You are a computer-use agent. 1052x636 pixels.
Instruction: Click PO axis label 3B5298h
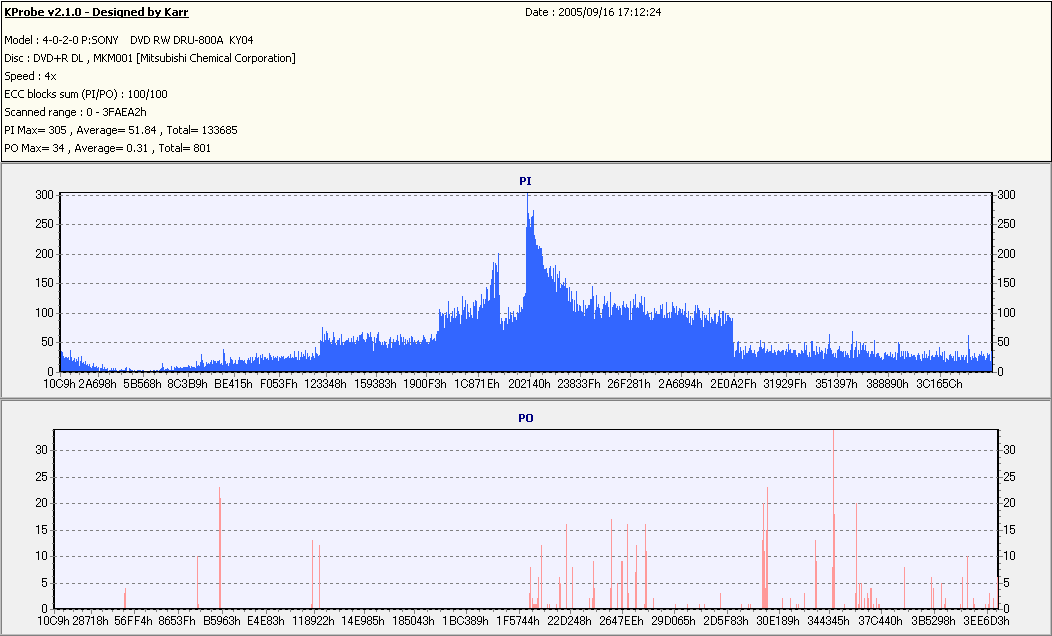[x=933, y=621]
